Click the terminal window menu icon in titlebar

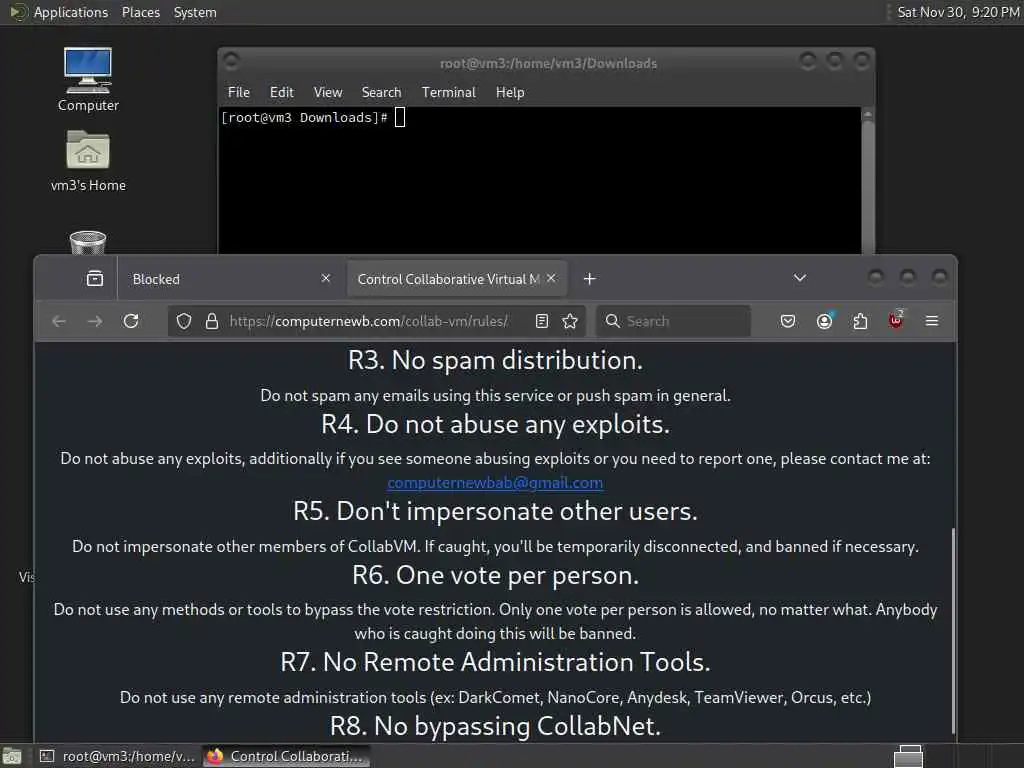(231, 61)
